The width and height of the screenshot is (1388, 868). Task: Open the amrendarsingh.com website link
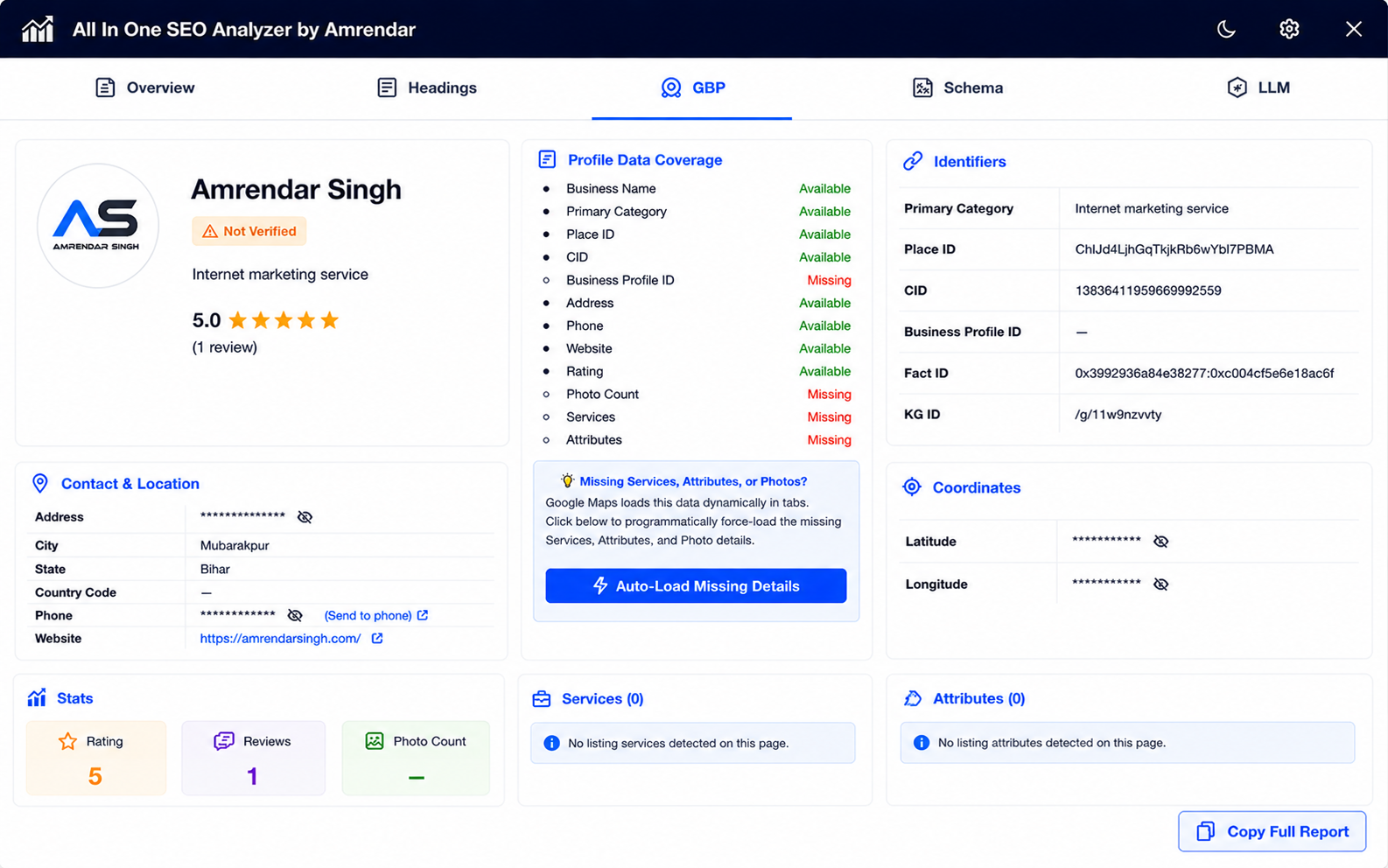[x=280, y=639]
